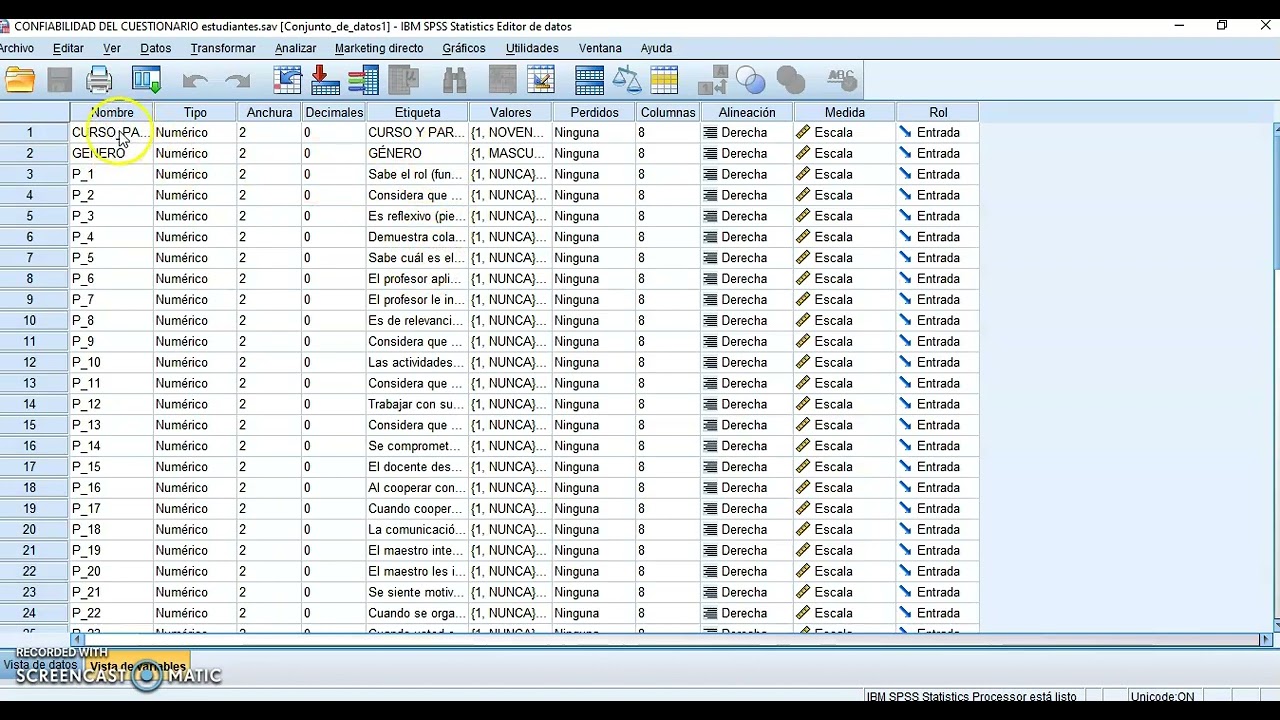Select the variable name cell P_10

pyautogui.click(x=111, y=362)
